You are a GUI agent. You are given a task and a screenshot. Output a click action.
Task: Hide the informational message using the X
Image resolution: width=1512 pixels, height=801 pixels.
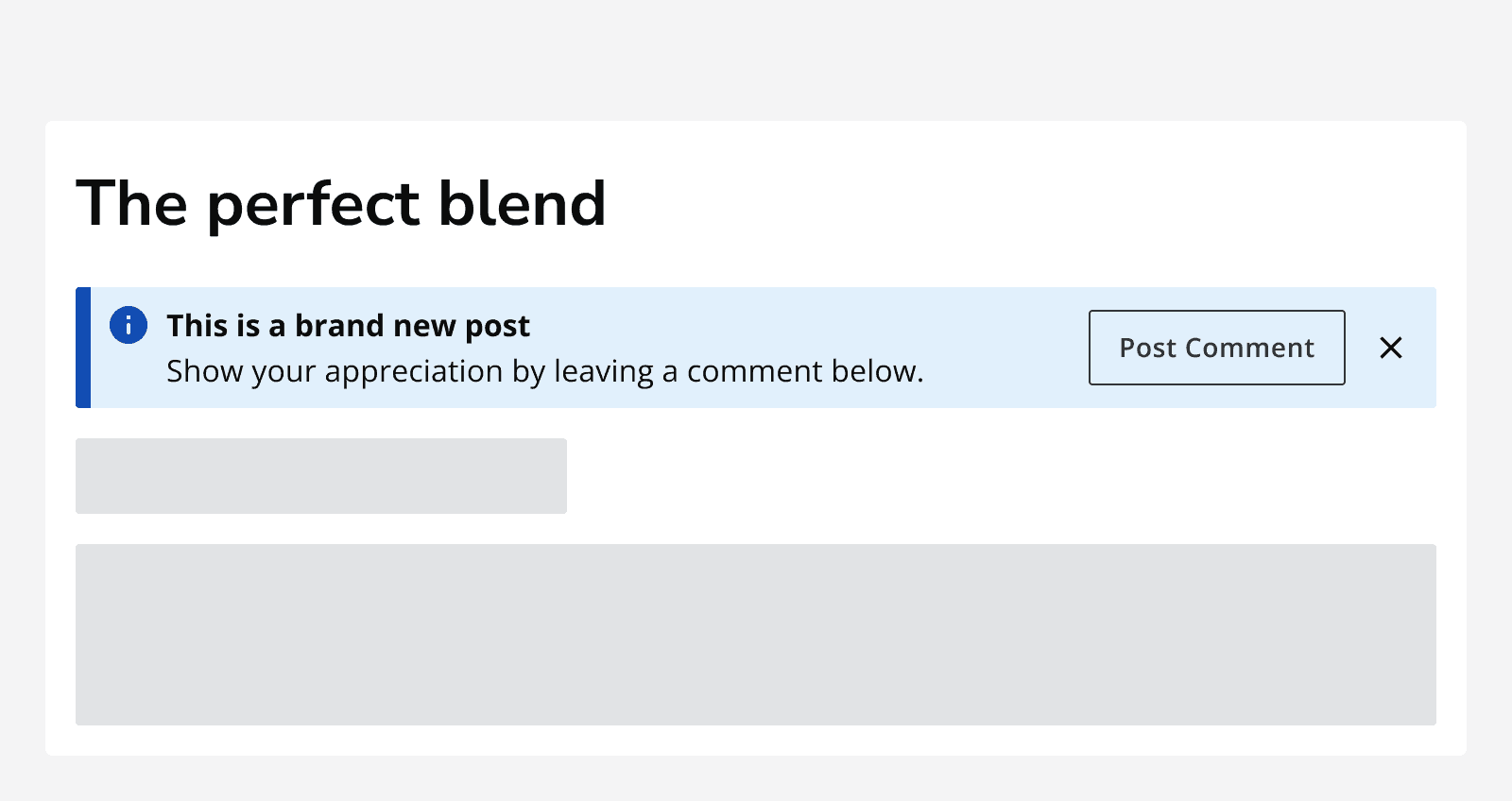(x=1390, y=348)
